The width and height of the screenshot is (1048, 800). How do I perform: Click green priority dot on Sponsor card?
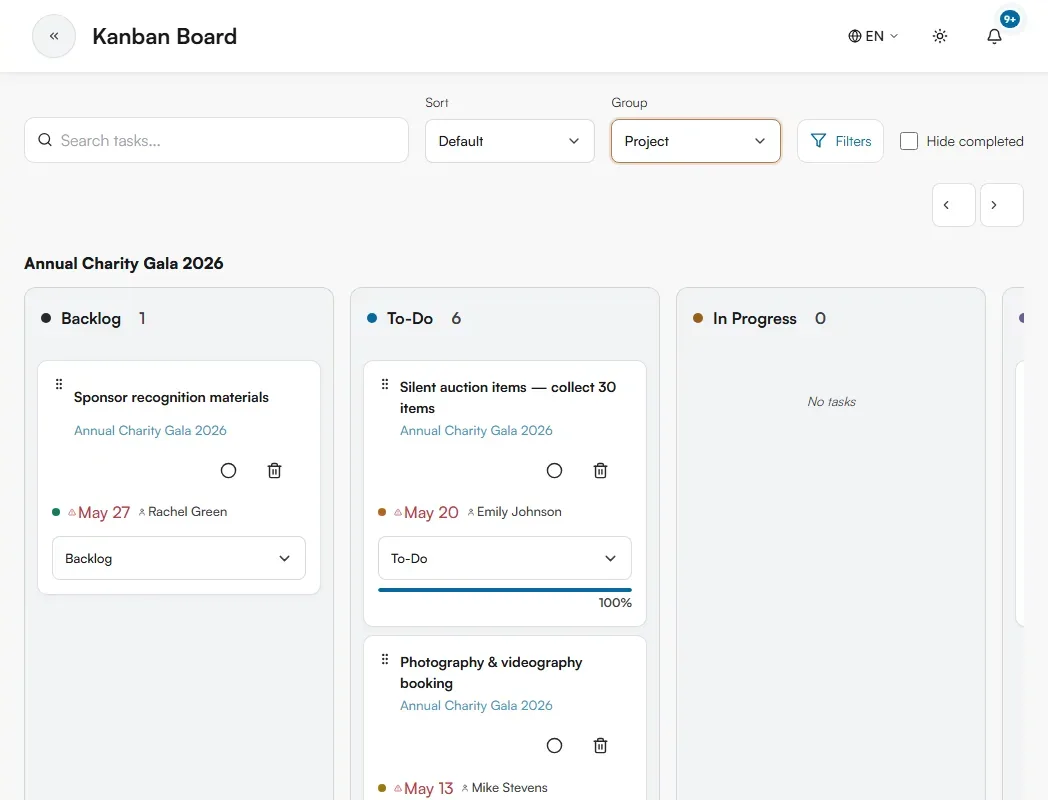tap(56, 513)
